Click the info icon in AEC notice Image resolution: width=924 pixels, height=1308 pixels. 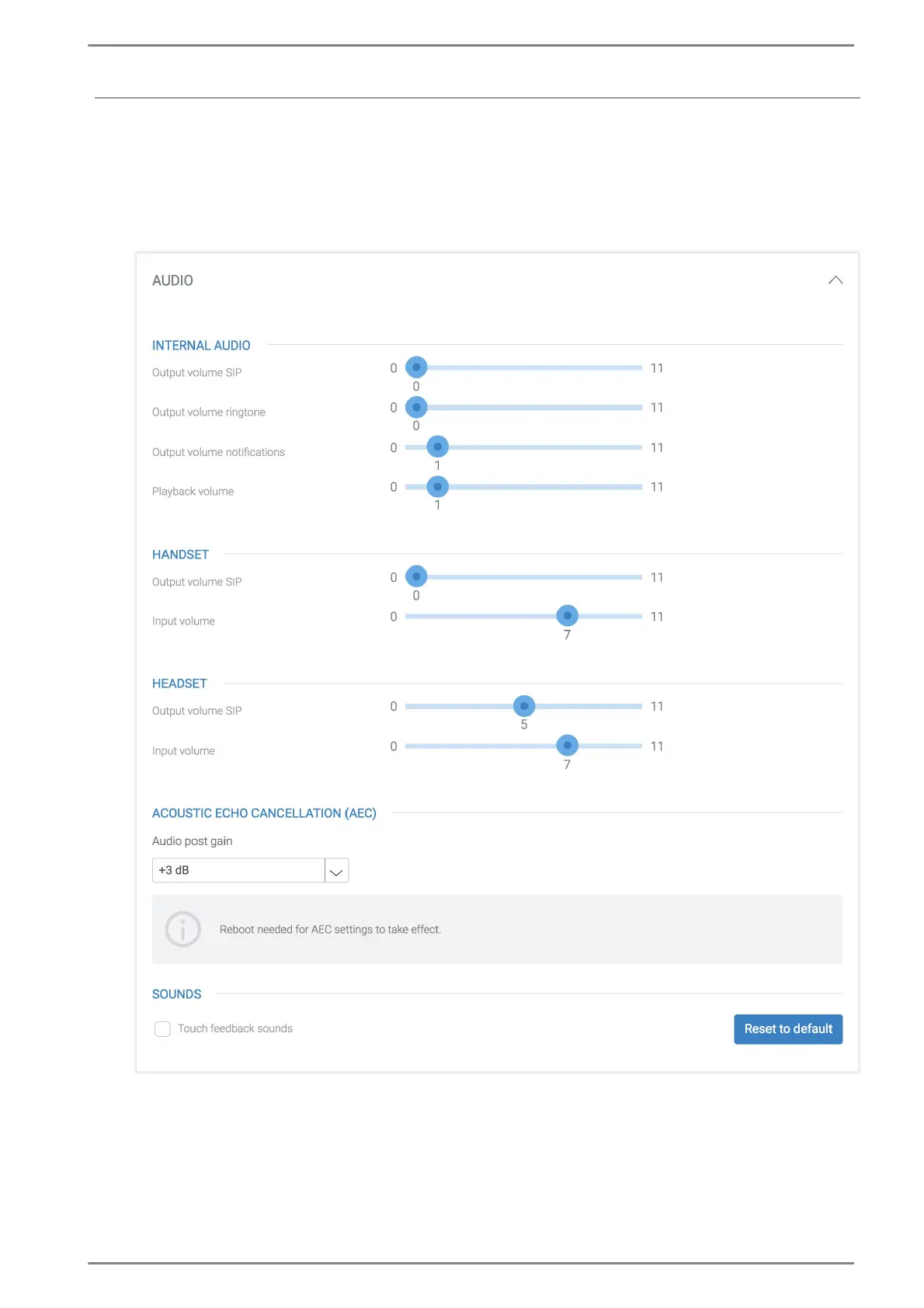tap(183, 929)
